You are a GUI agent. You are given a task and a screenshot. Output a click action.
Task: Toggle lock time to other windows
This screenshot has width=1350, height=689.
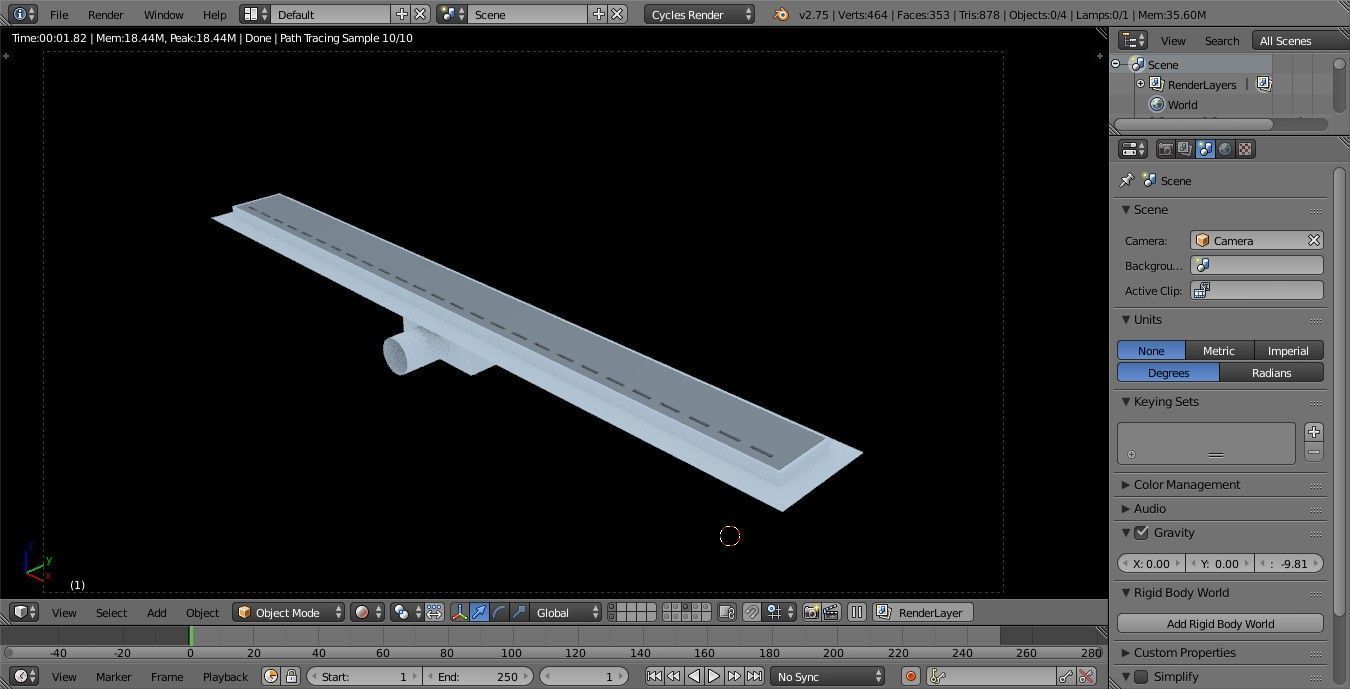[x=291, y=676]
